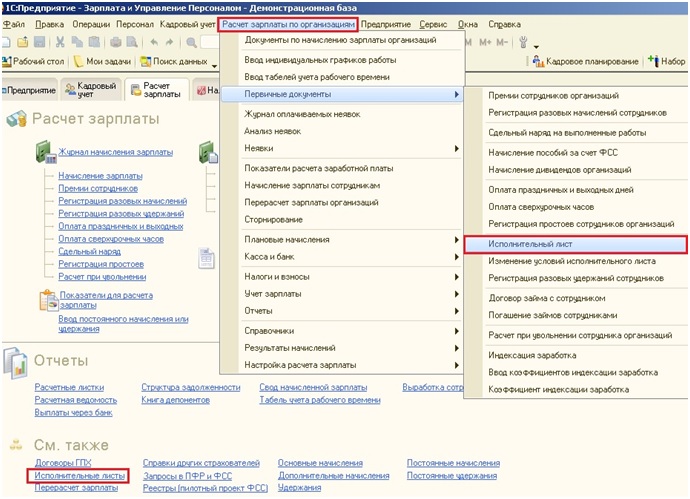
Task: Click the copy toolbar icon
Action: (x=77, y=42)
